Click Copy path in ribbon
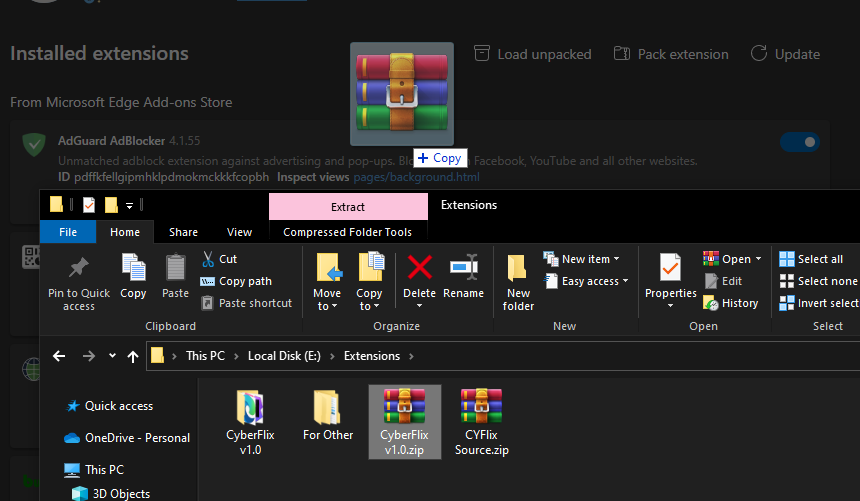The width and height of the screenshot is (860, 501). click(236, 281)
